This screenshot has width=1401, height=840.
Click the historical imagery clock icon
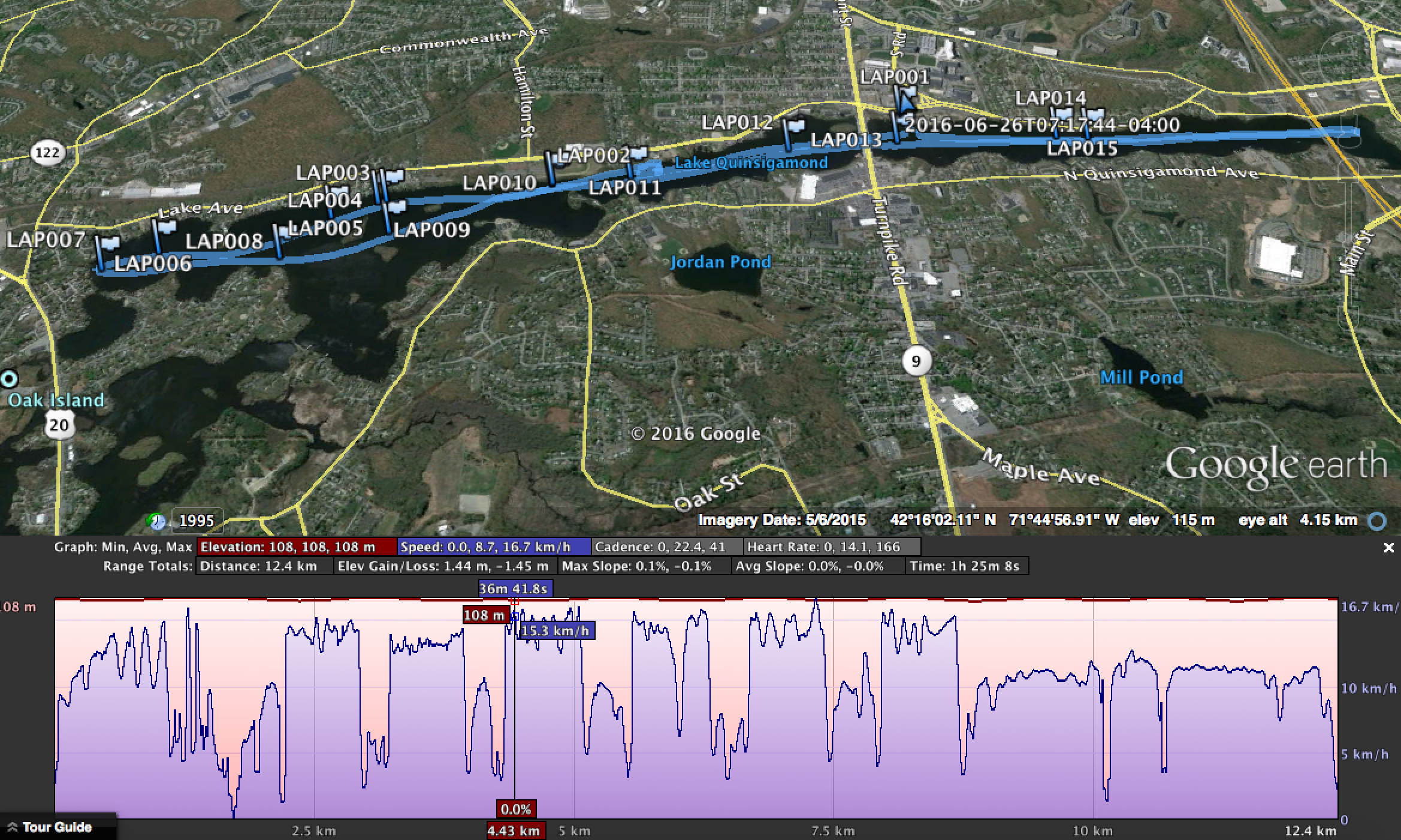[x=157, y=521]
